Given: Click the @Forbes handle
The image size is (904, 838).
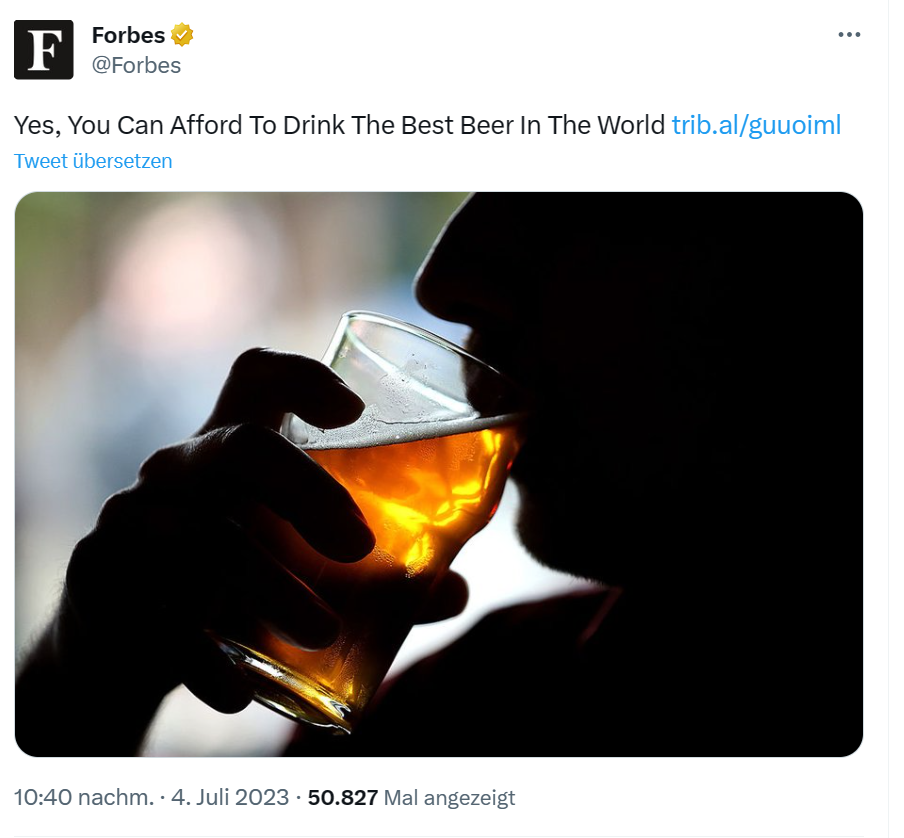Looking at the screenshot, I should pos(136,66).
